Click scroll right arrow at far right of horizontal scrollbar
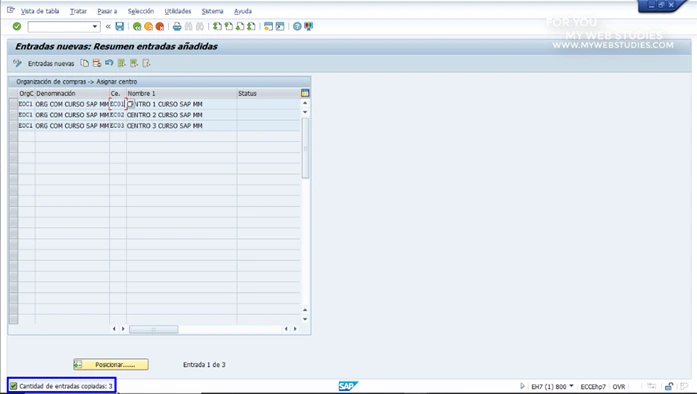697x394 pixels. click(x=295, y=329)
